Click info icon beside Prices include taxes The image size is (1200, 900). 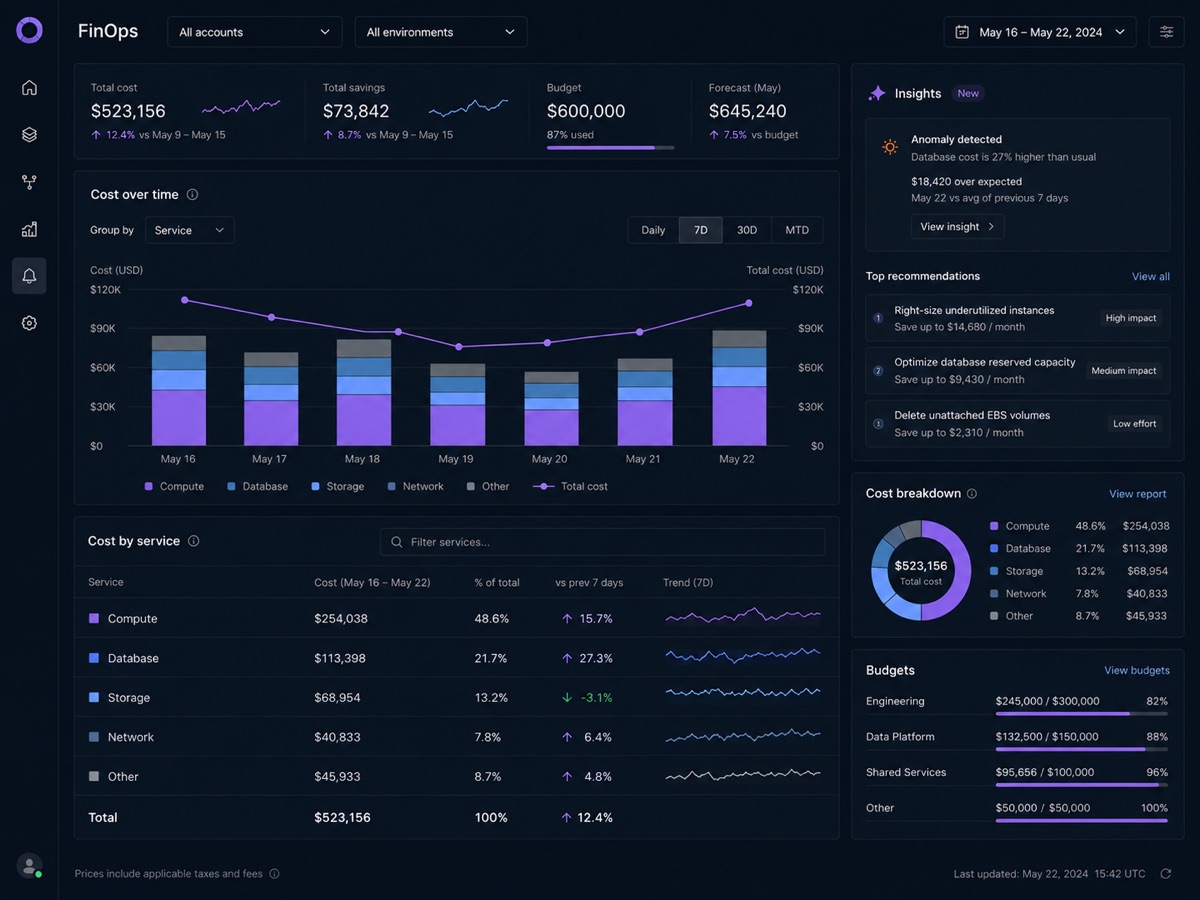274,874
